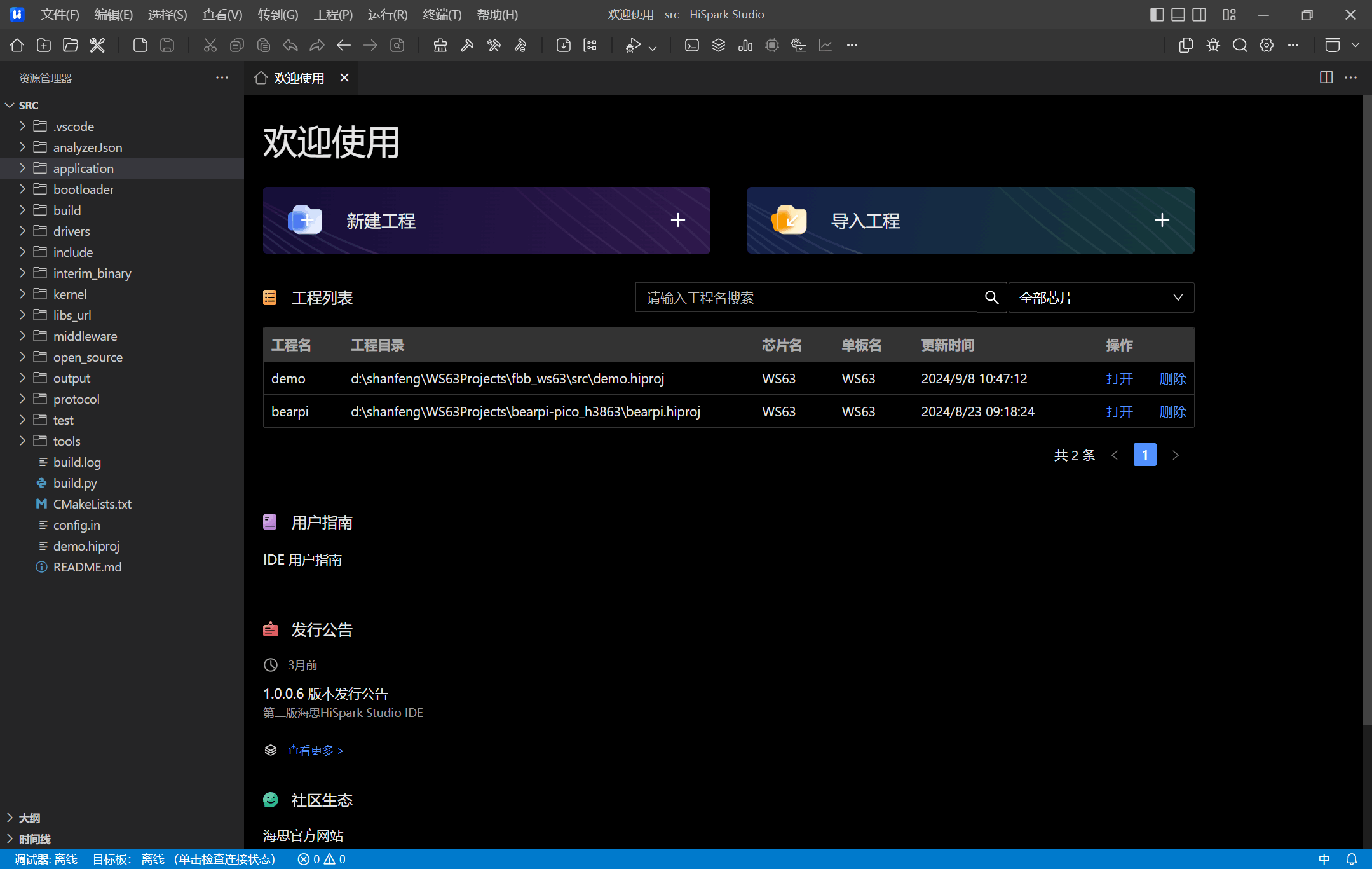This screenshot has height=869, width=1372.
Task: Click 打开 for the demo project
Action: [x=1119, y=378]
